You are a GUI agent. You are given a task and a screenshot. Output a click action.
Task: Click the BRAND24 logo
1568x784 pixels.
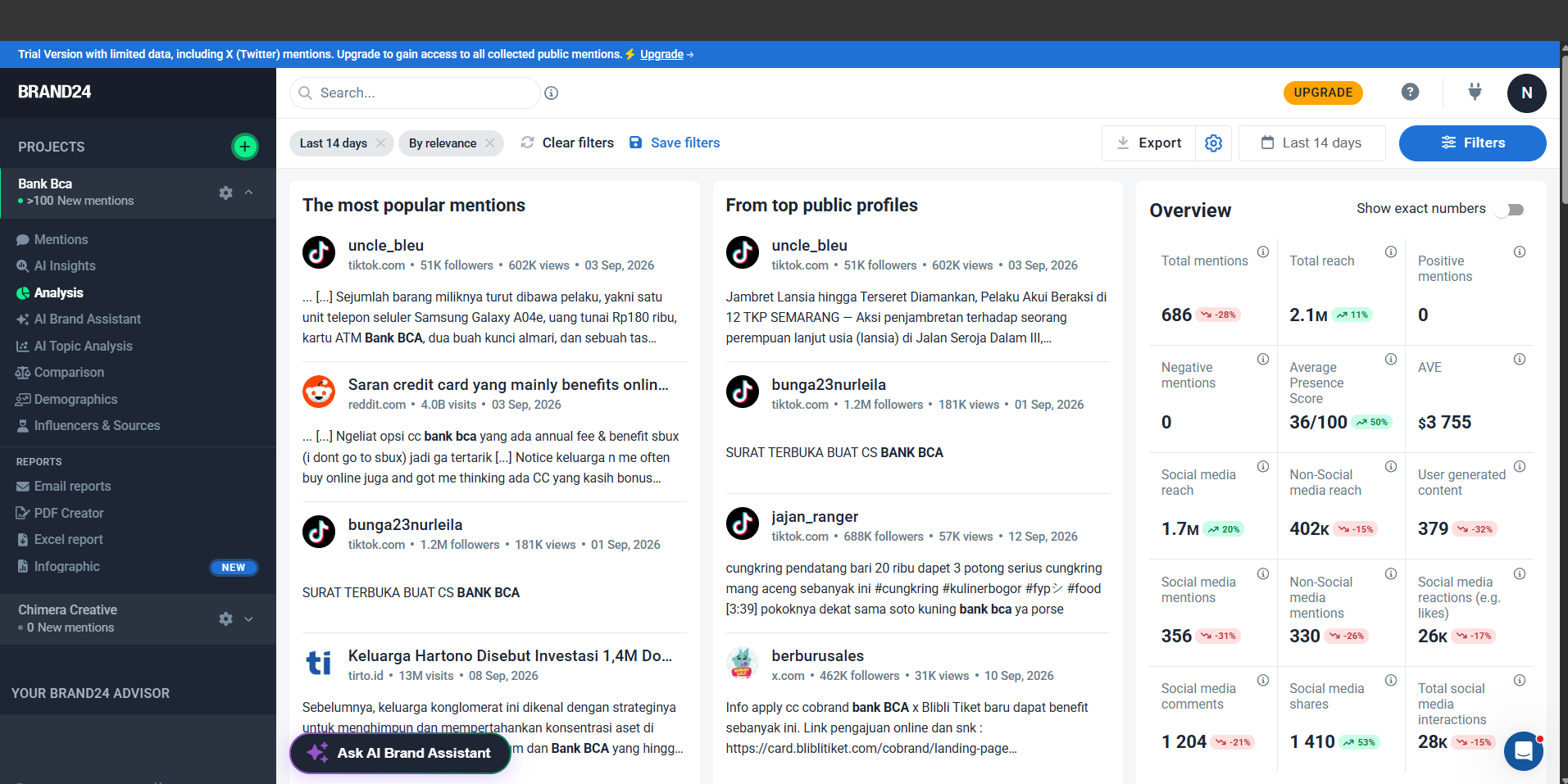point(54,92)
